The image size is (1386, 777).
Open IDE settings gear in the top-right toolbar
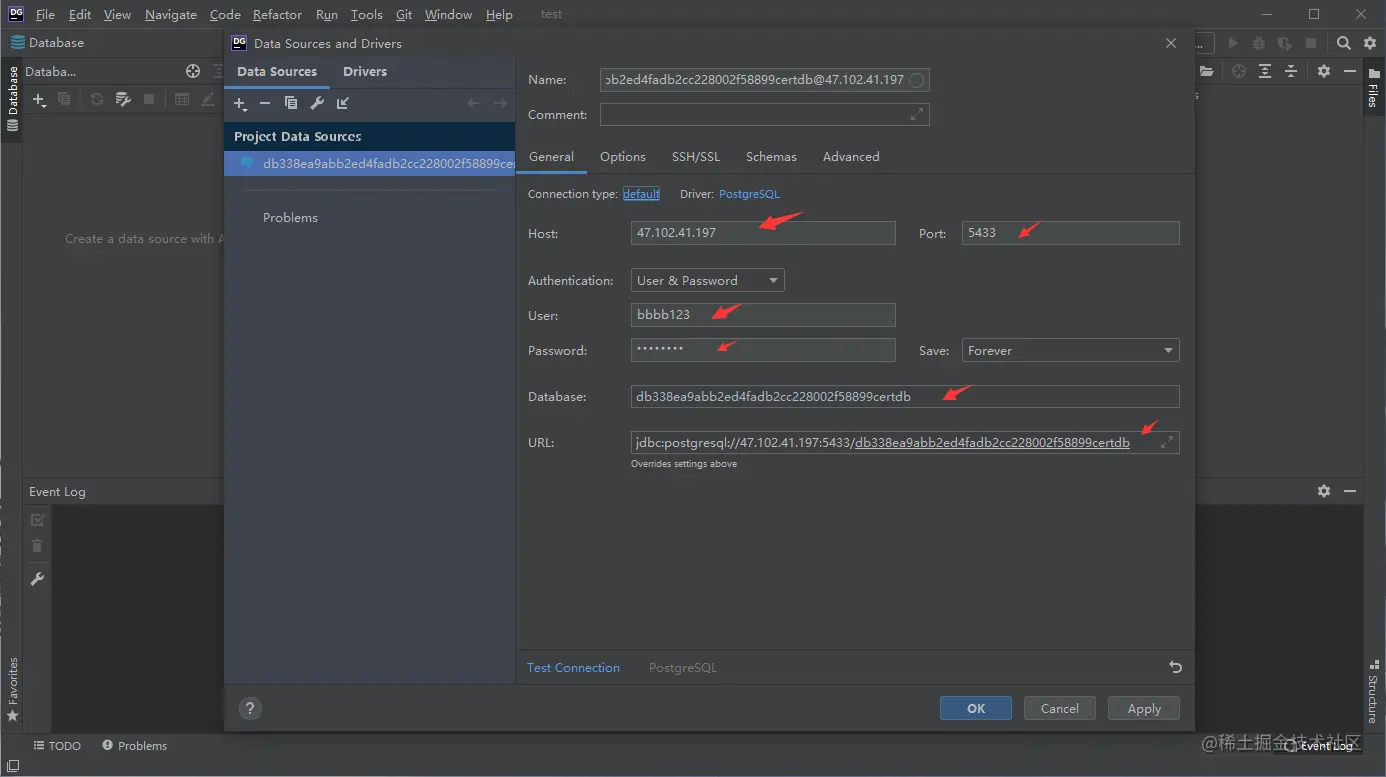pyautogui.click(x=1369, y=43)
